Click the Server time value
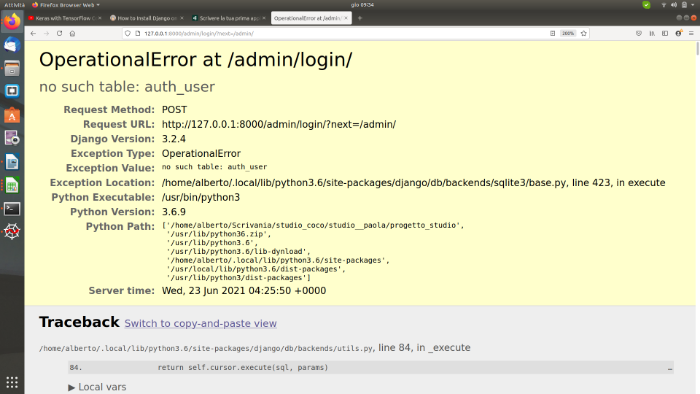 click(244, 290)
